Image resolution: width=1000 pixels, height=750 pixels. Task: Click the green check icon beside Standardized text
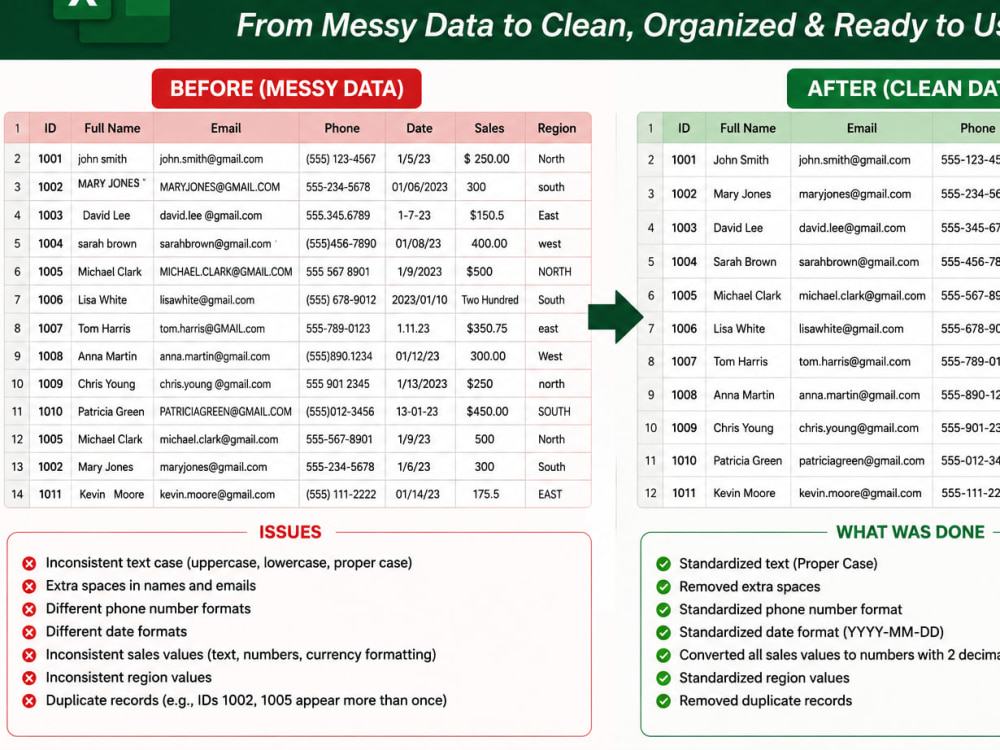point(663,564)
